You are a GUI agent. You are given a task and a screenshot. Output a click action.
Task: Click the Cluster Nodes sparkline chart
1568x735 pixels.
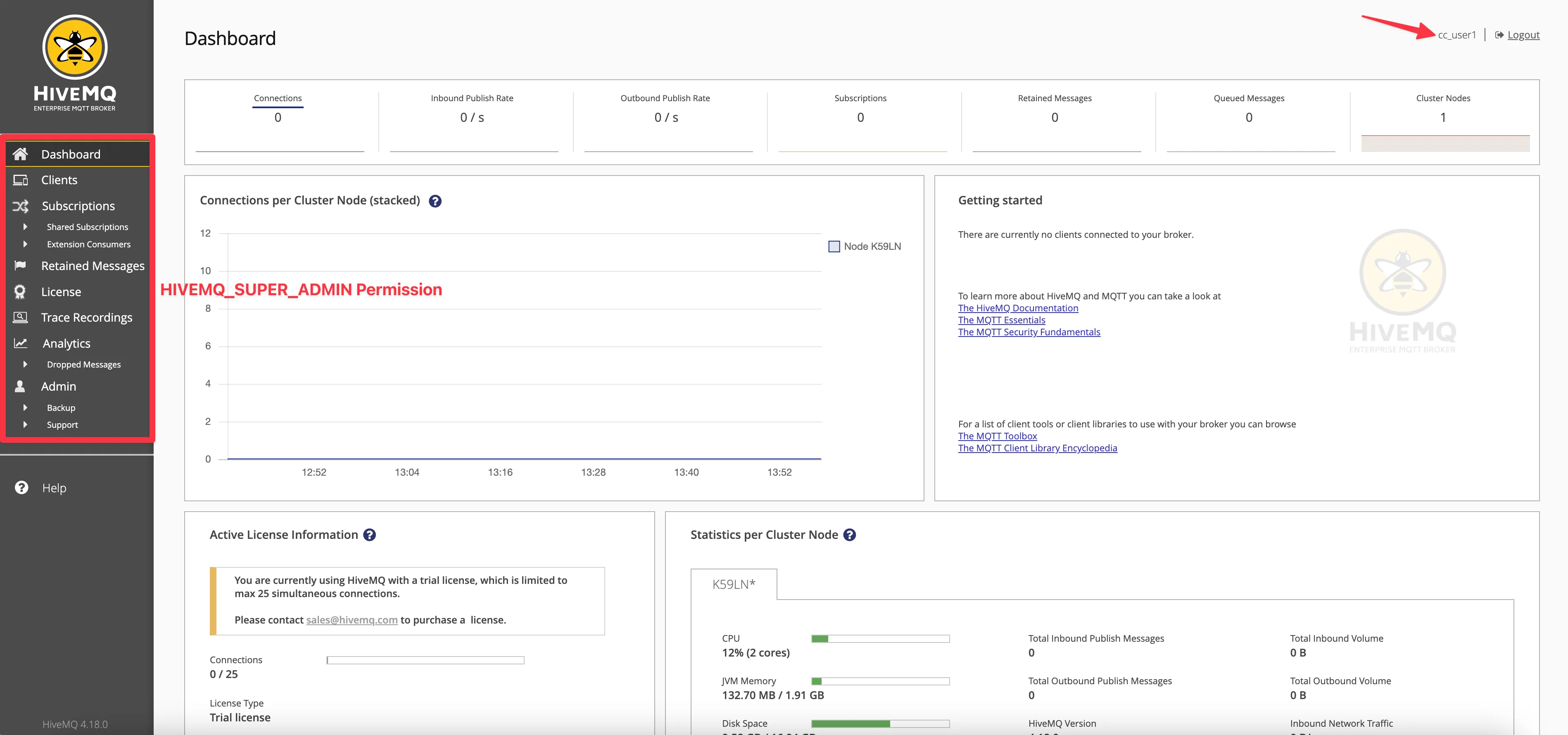[x=1445, y=144]
